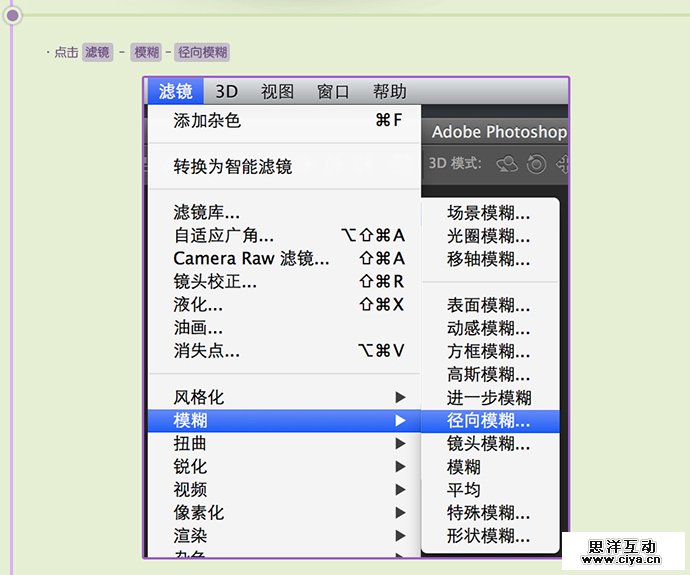This screenshot has width=690, height=575.
Task: Select 动感模糊... blur option
Action: [x=488, y=329]
